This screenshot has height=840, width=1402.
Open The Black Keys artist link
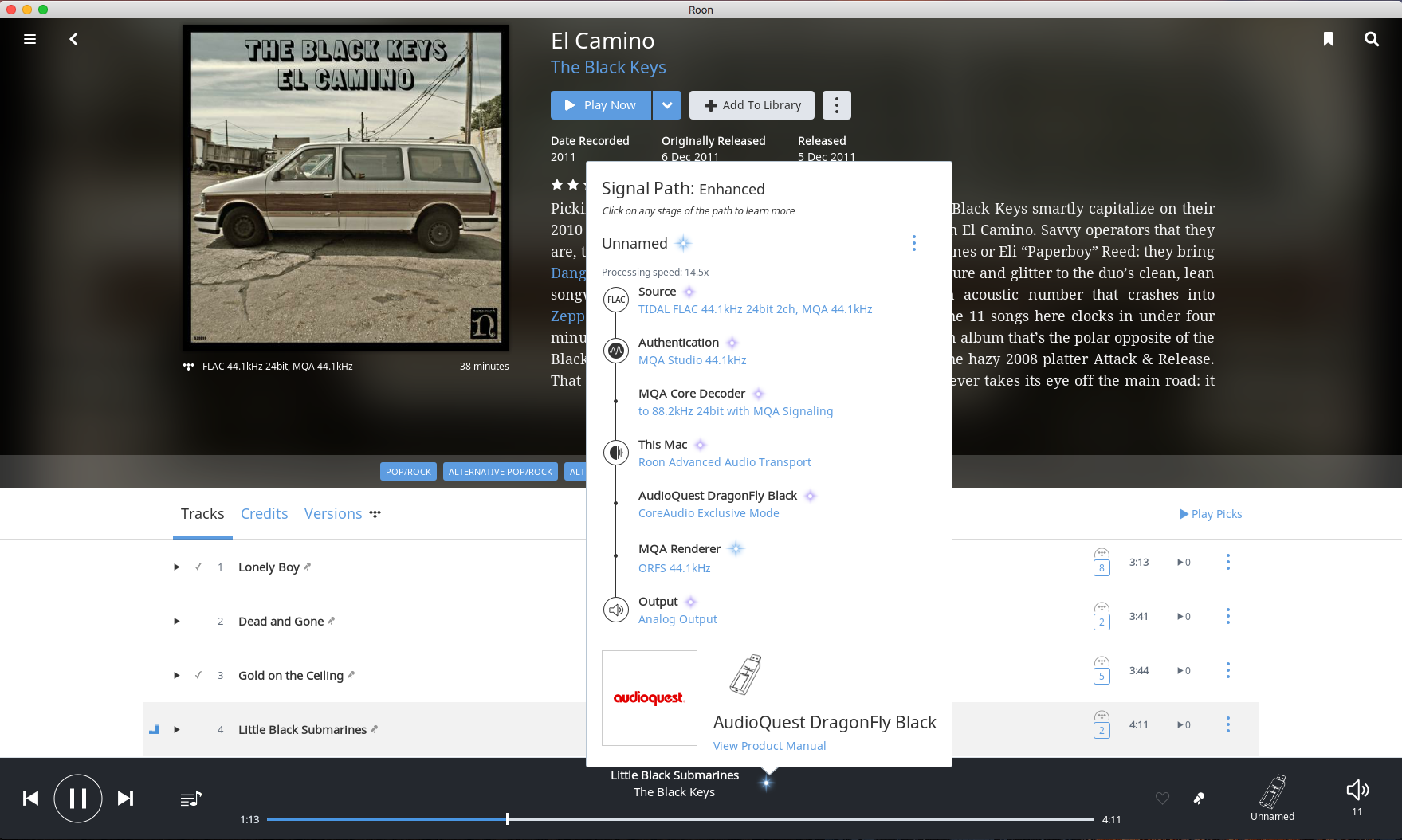608,68
